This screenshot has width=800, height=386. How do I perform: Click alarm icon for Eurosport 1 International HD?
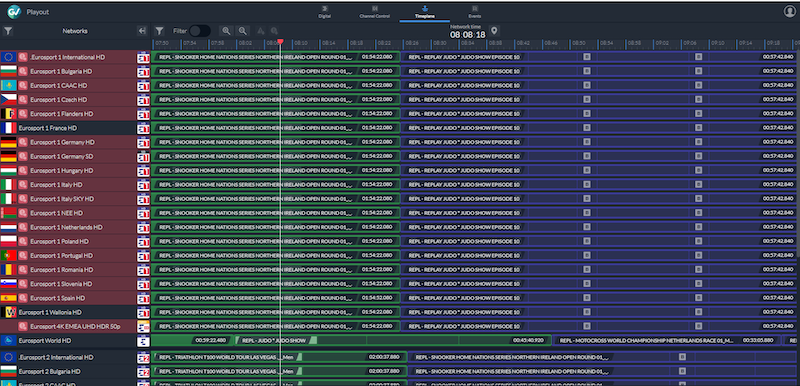click(22, 57)
